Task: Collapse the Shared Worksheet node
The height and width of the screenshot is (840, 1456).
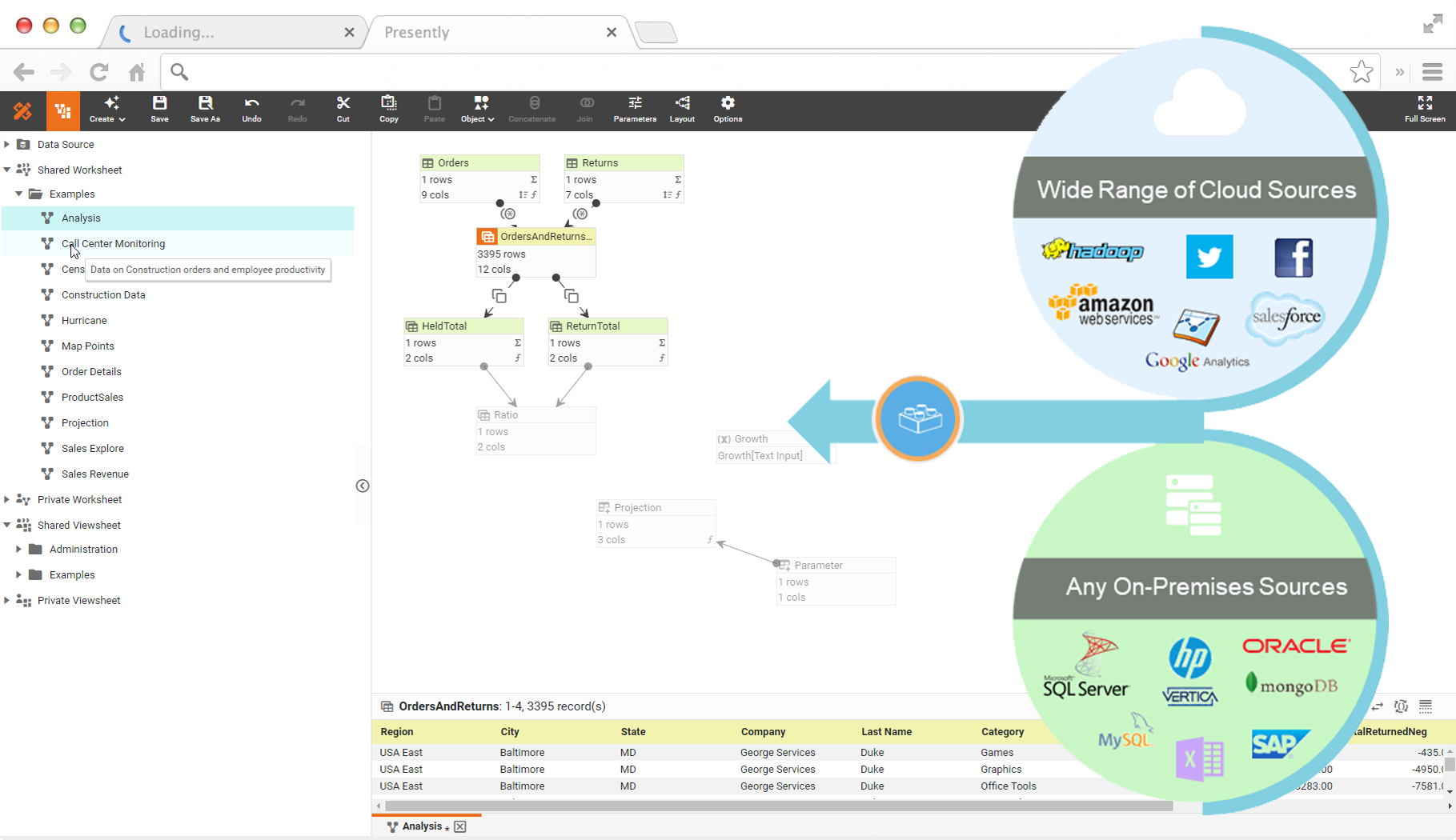Action: tap(7, 170)
